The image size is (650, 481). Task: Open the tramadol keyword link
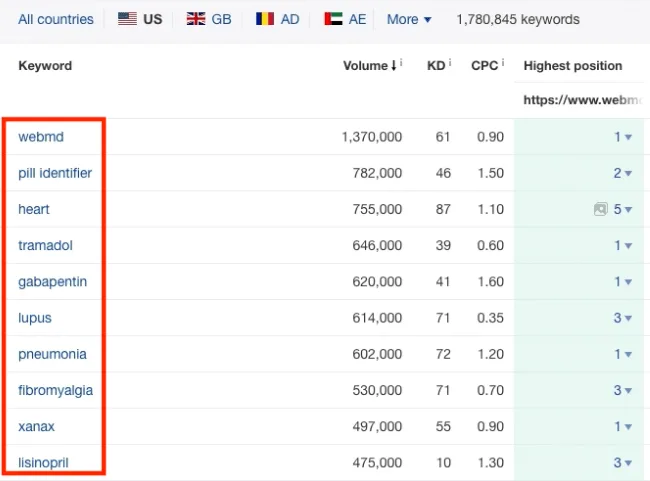click(x=45, y=245)
